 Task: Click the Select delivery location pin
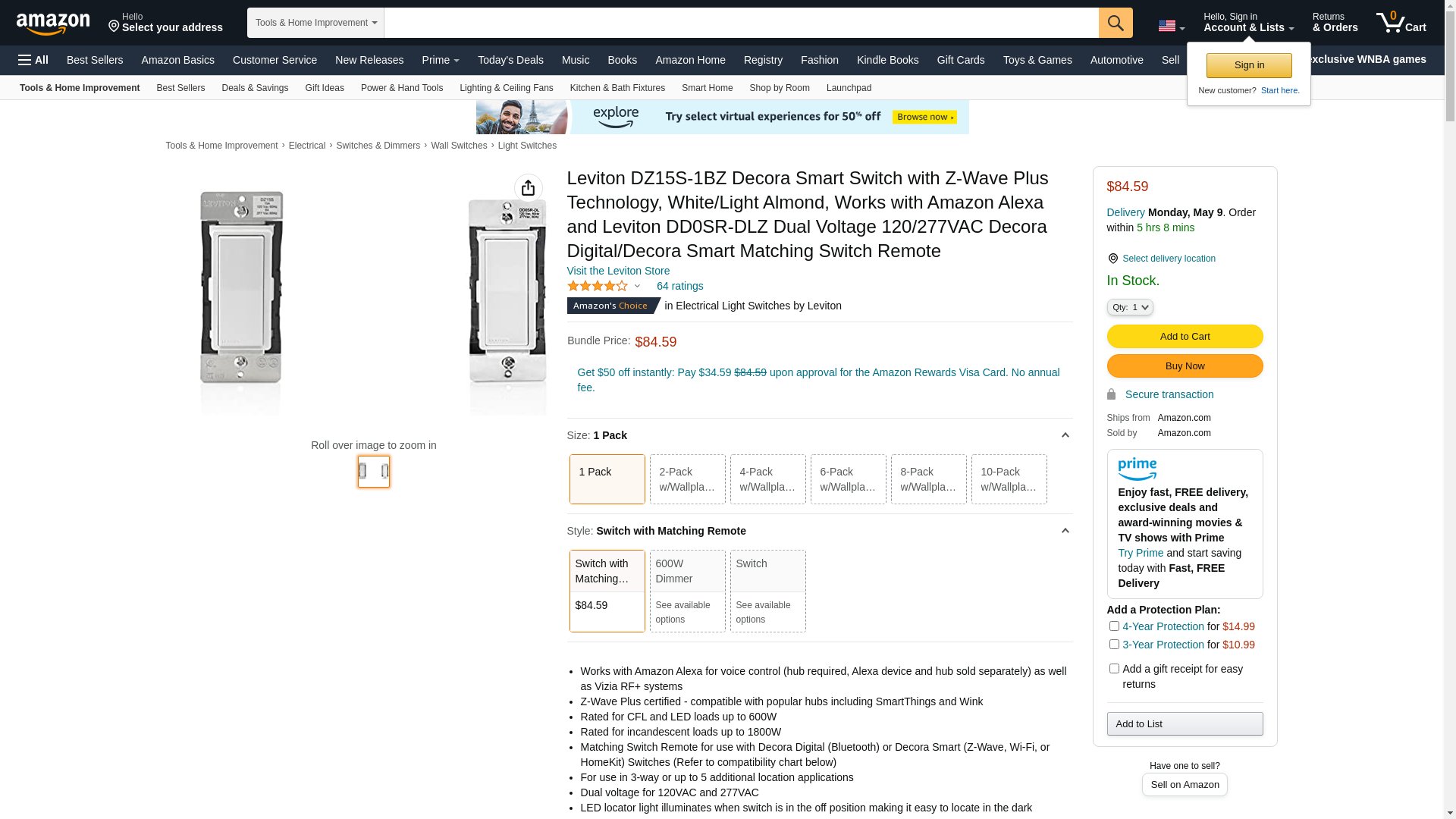point(1112,259)
